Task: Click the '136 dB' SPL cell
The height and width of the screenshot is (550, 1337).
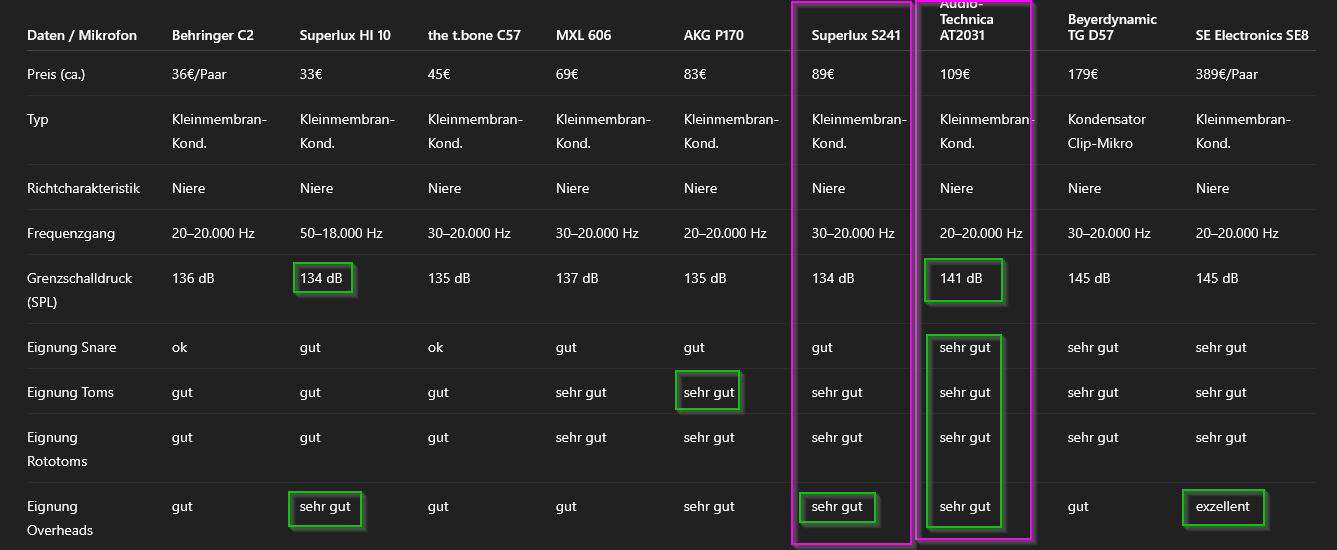Action: (193, 278)
